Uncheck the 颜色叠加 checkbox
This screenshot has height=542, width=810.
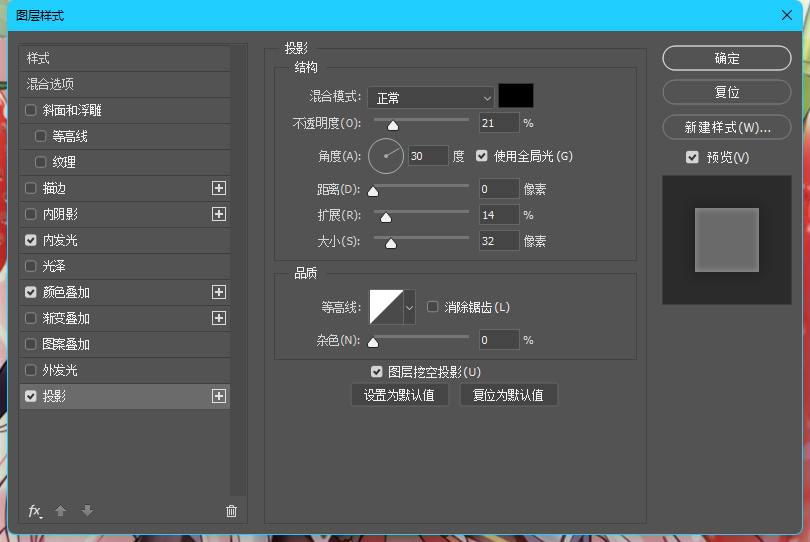[31, 292]
